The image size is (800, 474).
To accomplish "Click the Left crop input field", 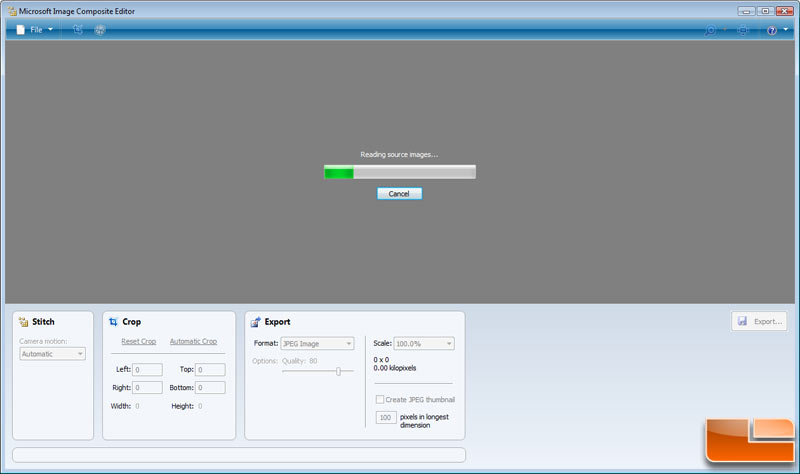I will 147,370.
